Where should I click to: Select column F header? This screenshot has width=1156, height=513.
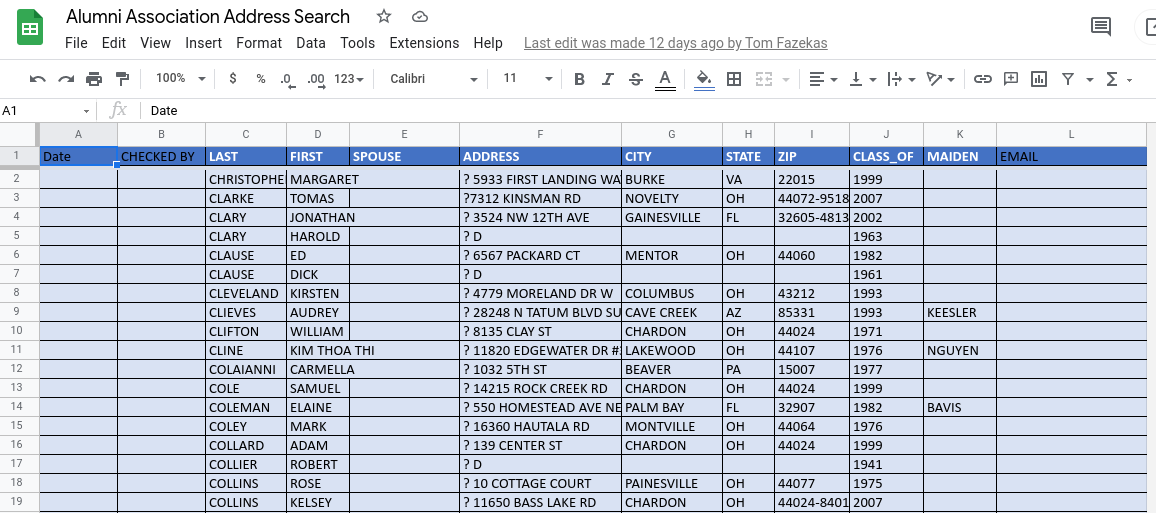pos(540,134)
